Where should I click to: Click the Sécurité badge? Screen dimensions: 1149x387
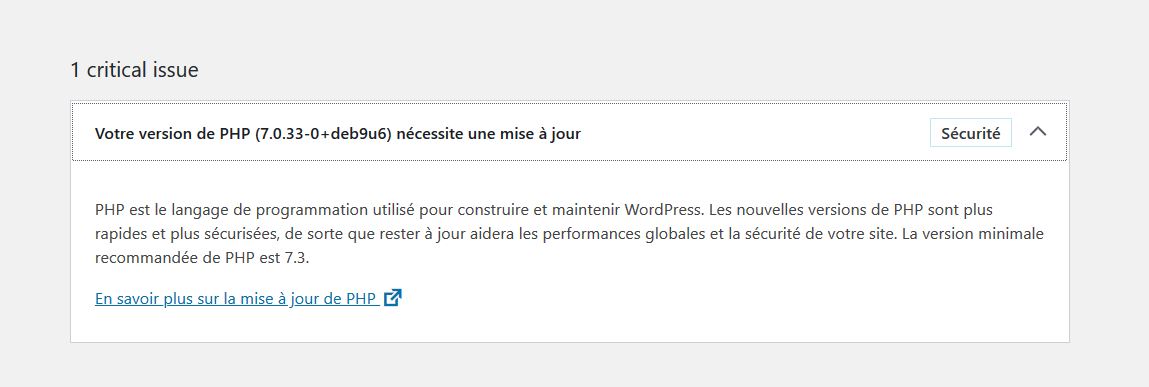point(971,133)
